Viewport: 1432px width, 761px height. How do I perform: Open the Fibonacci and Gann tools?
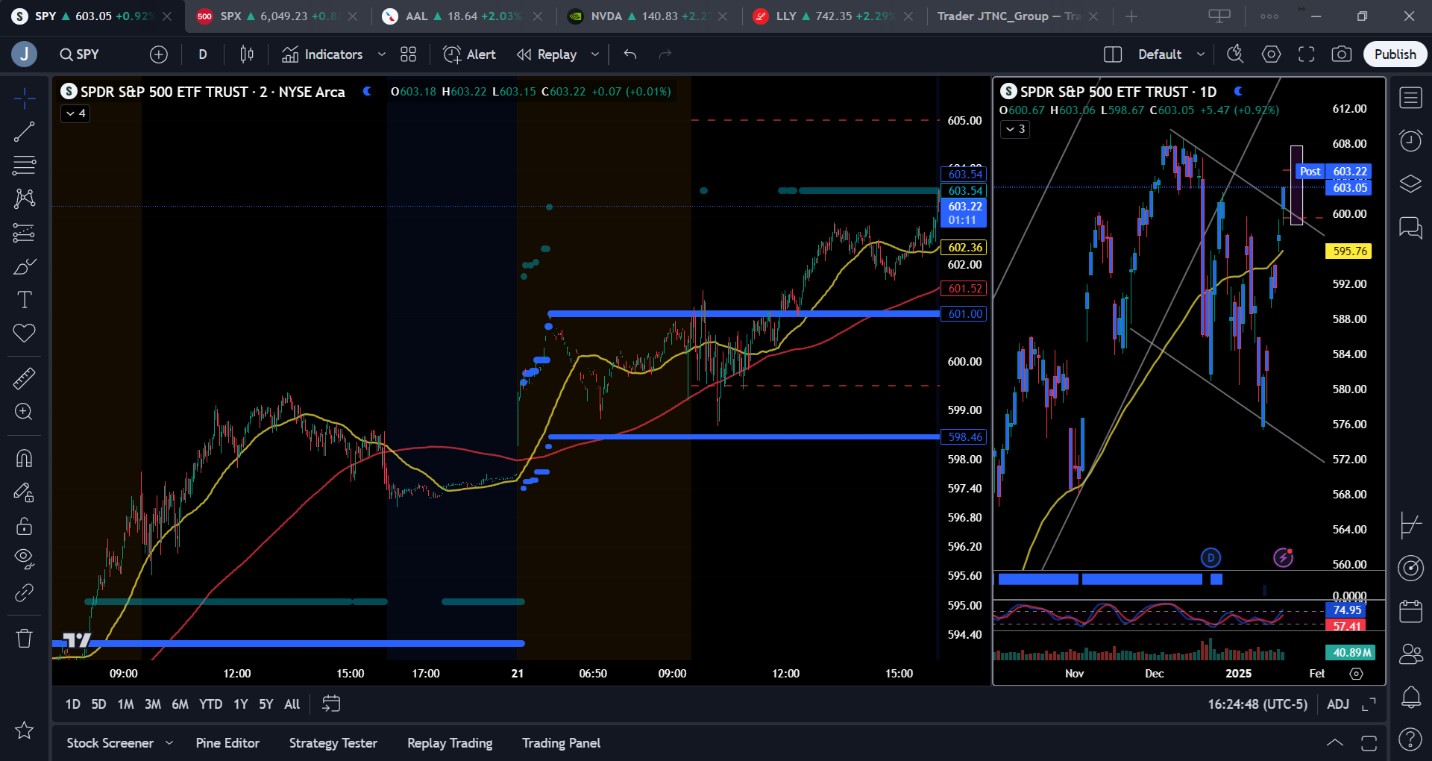pos(25,165)
